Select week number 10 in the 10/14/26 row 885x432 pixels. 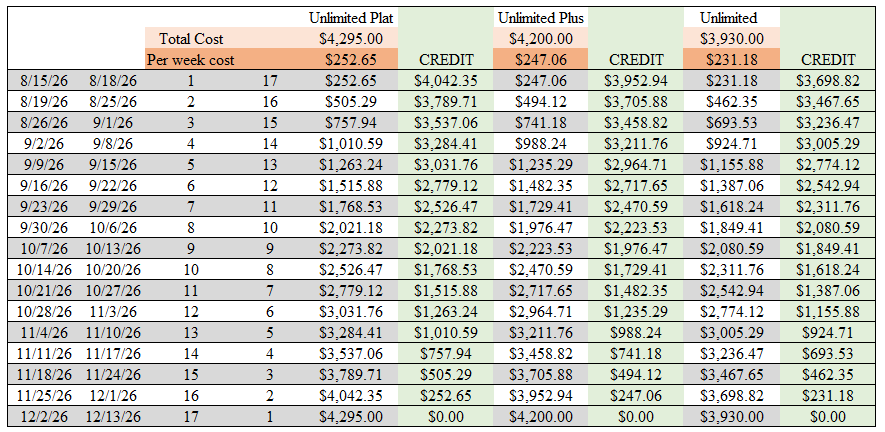192,270
